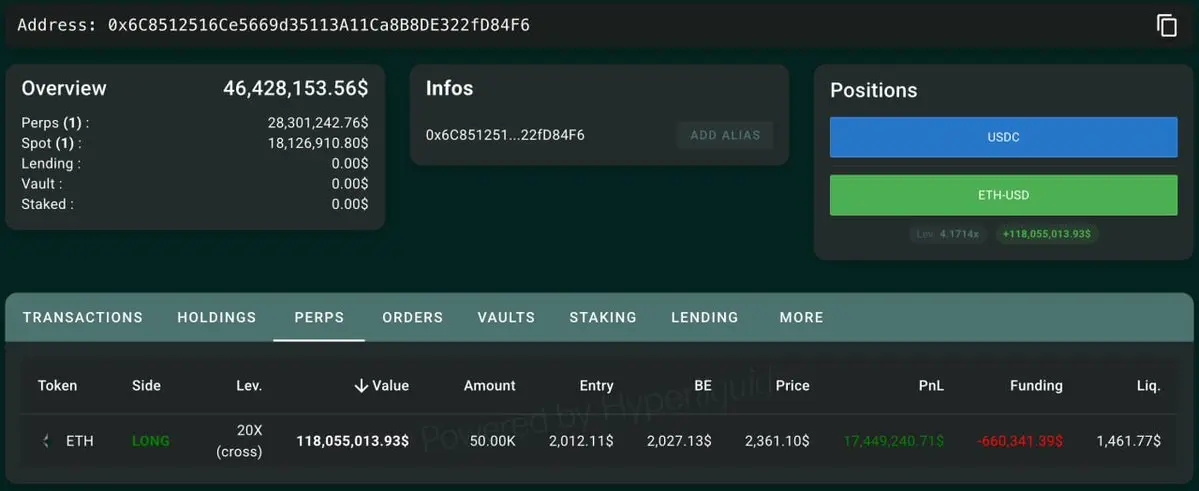Select the PERPS tab
The width and height of the screenshot is (1199, 491).
(x=319, y=317)
